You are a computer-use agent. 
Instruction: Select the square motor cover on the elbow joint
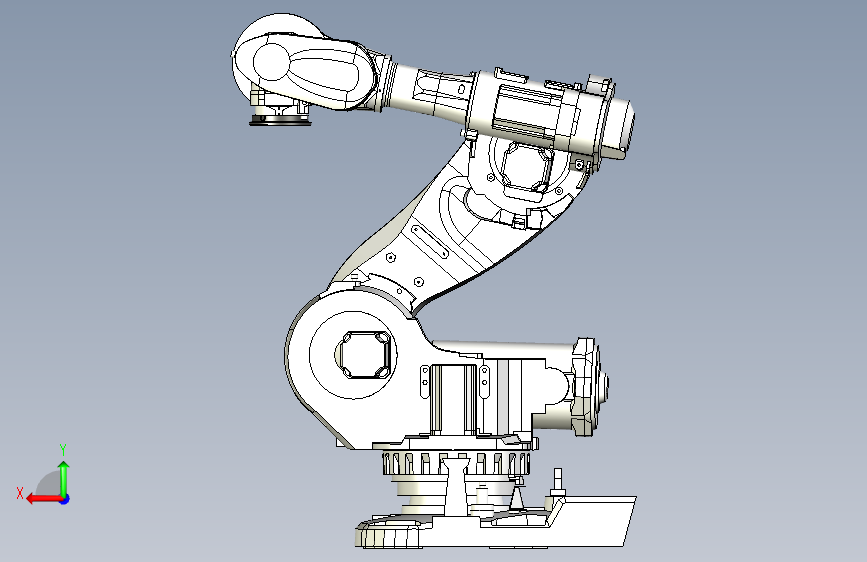[x=527, y=165]
